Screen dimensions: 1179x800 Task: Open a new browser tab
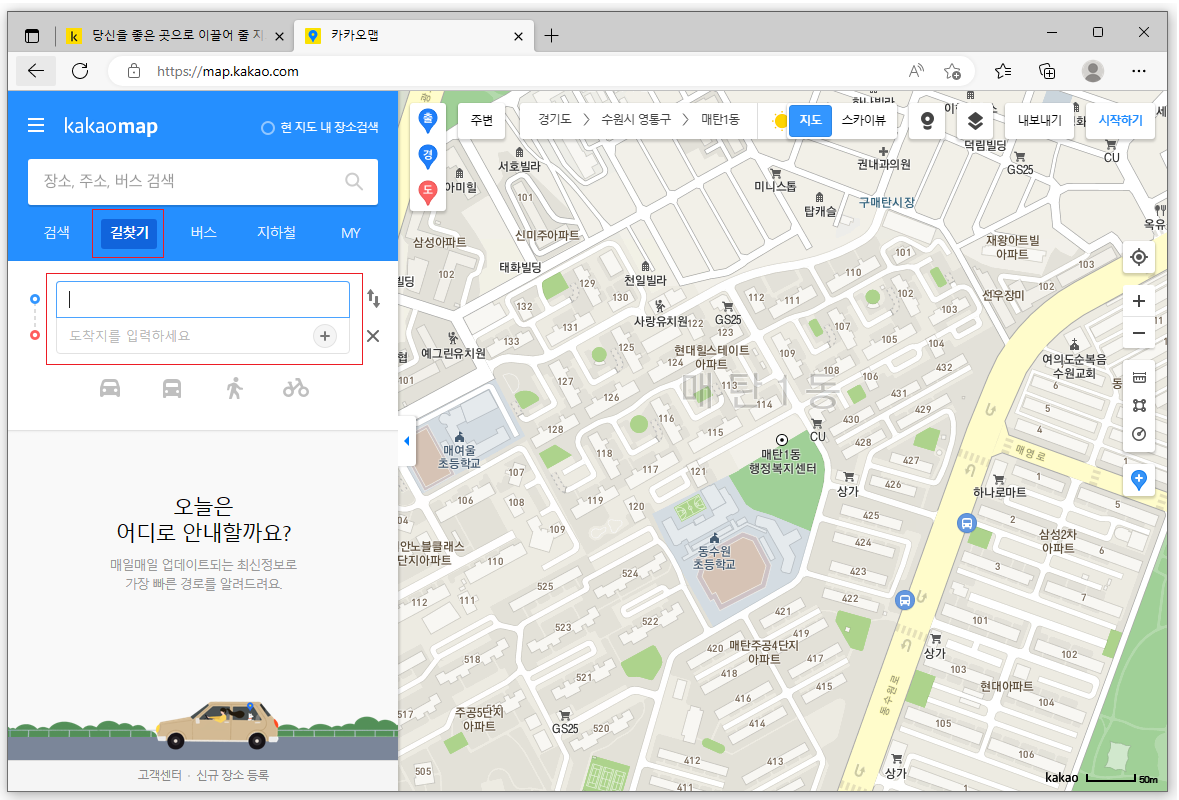(551, 35)
